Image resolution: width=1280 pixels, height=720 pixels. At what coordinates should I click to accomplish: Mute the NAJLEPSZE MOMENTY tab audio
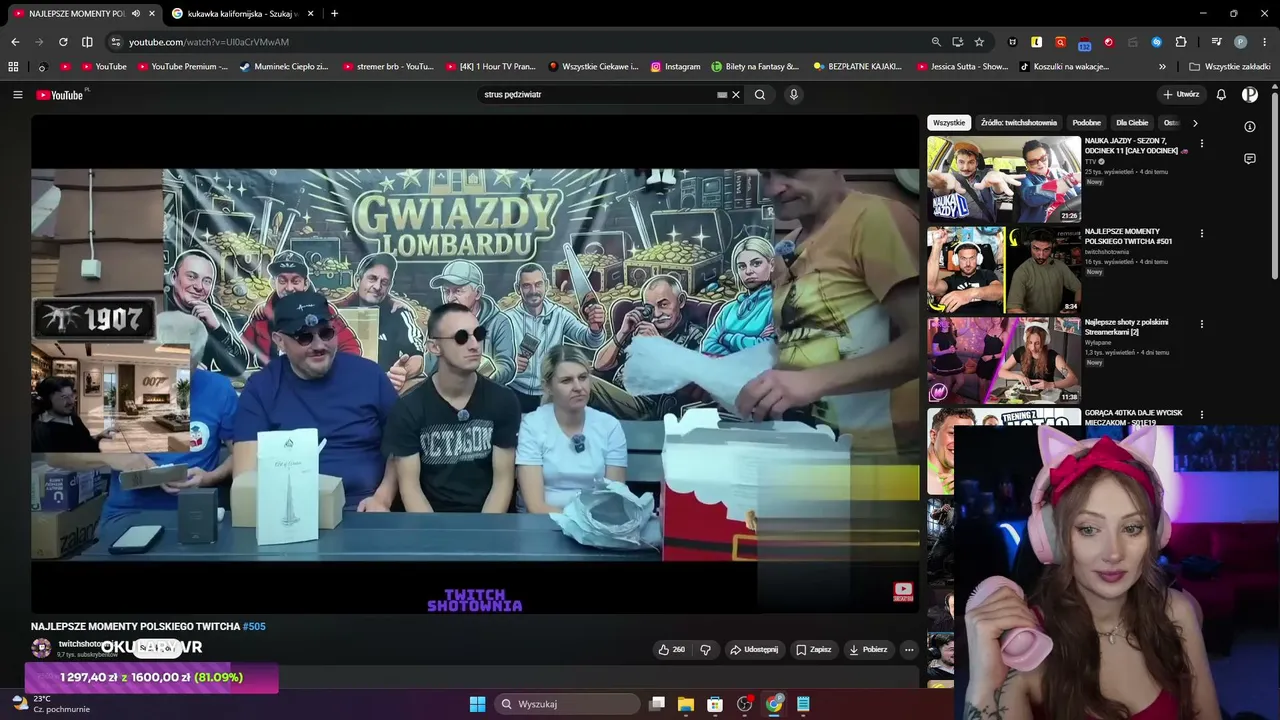click(x=135, y=14)
